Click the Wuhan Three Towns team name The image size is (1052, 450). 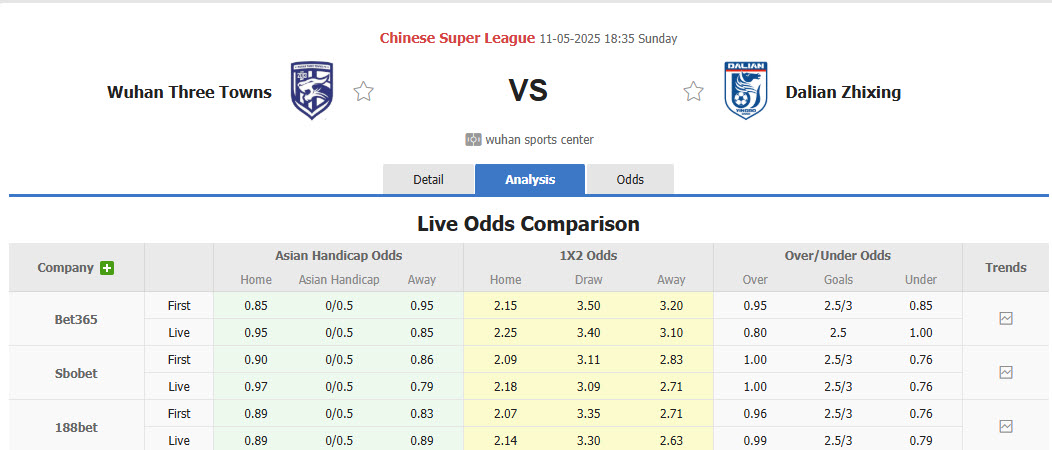[x=189, y=92]
